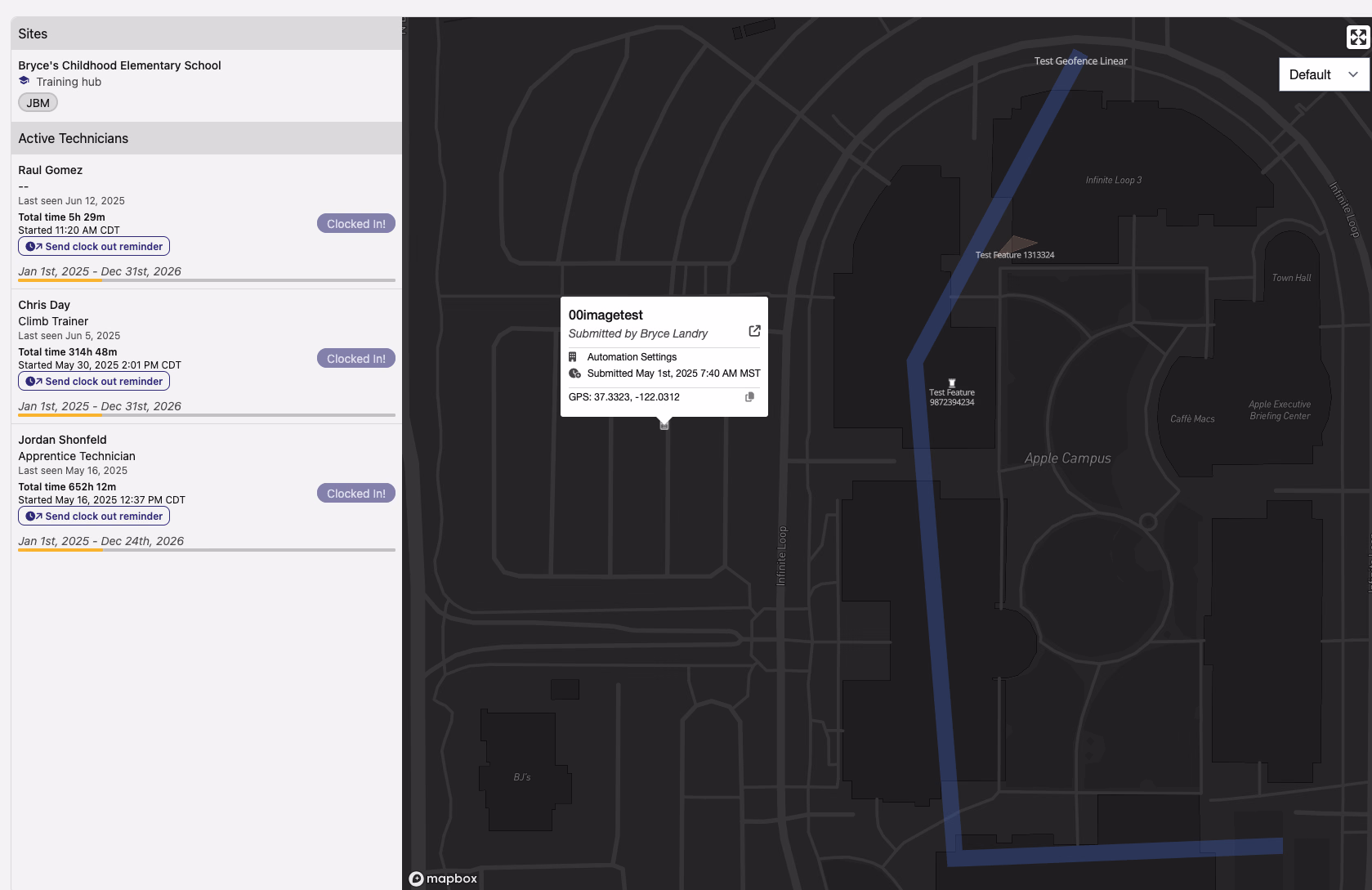Click Raul Gomez date range progress bar

pos(207,280)
